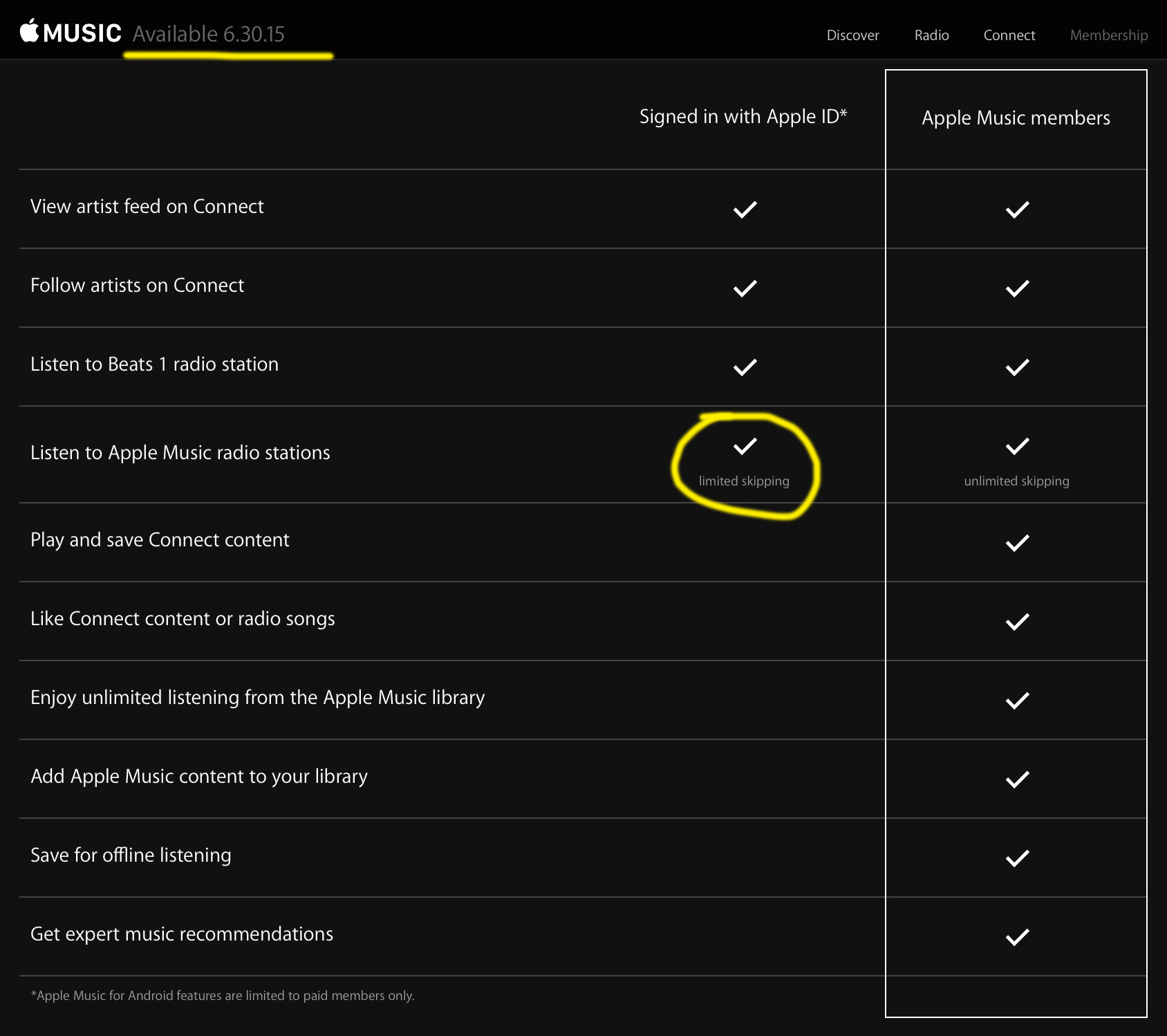Click the Apple Music logo
Screen dimensions: 1167x1036
[x=71, y=33]
